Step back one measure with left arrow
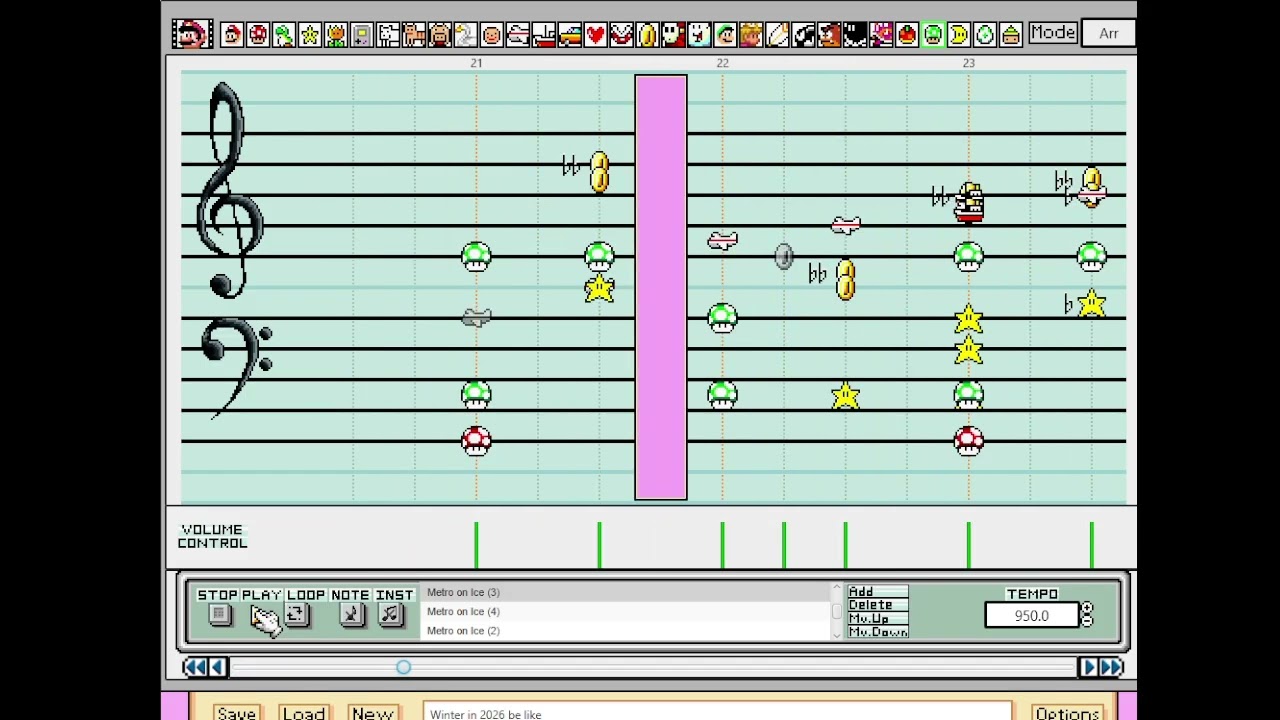Viewport: 1280px width, 720px height. coord(218,667)
